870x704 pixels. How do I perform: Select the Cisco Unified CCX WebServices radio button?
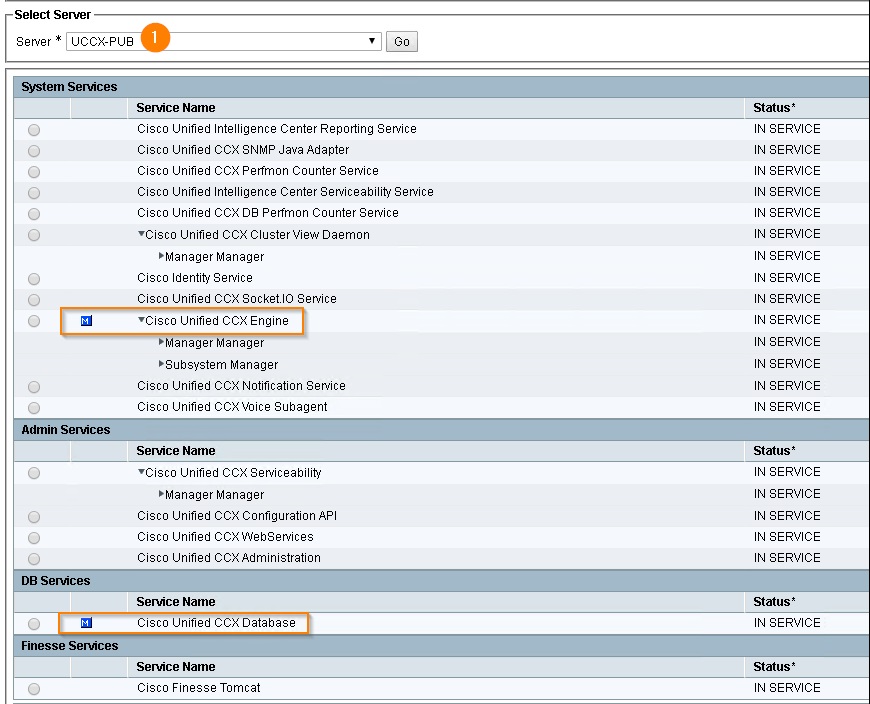[34, 538]
